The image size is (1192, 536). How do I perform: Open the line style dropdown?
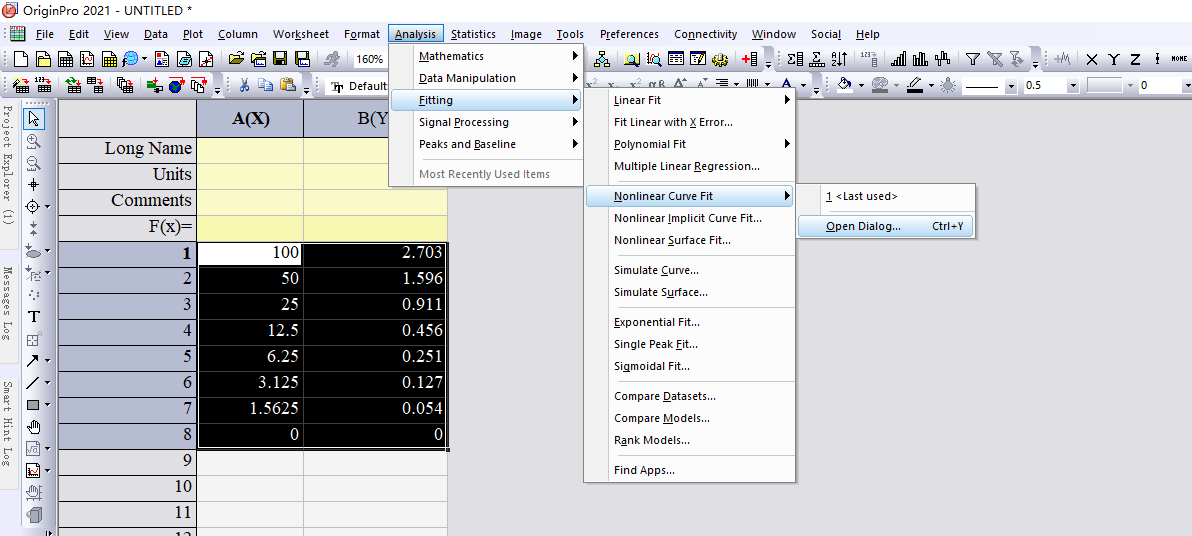1010,86
